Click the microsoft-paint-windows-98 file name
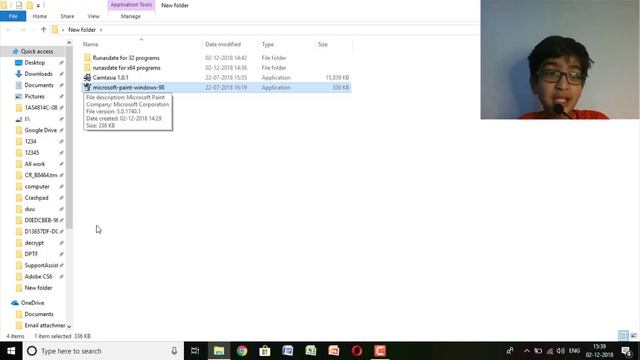 point(128,87)
